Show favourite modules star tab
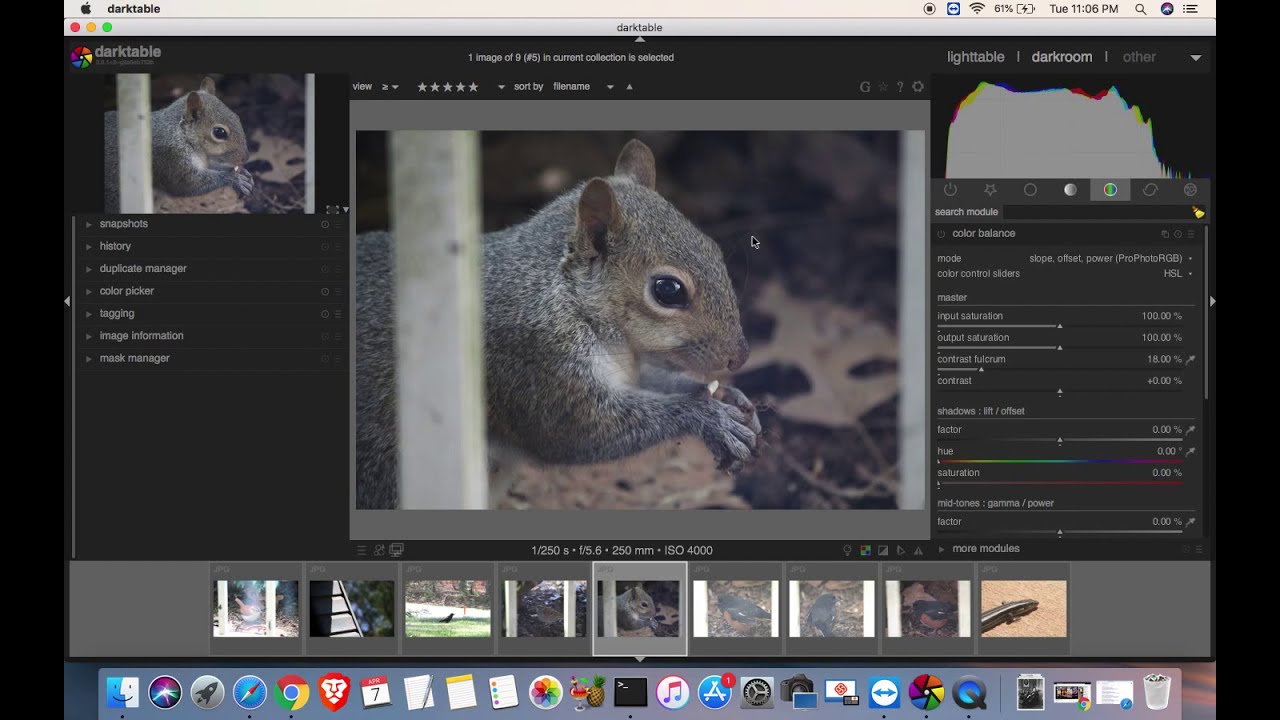 [990, 190]
